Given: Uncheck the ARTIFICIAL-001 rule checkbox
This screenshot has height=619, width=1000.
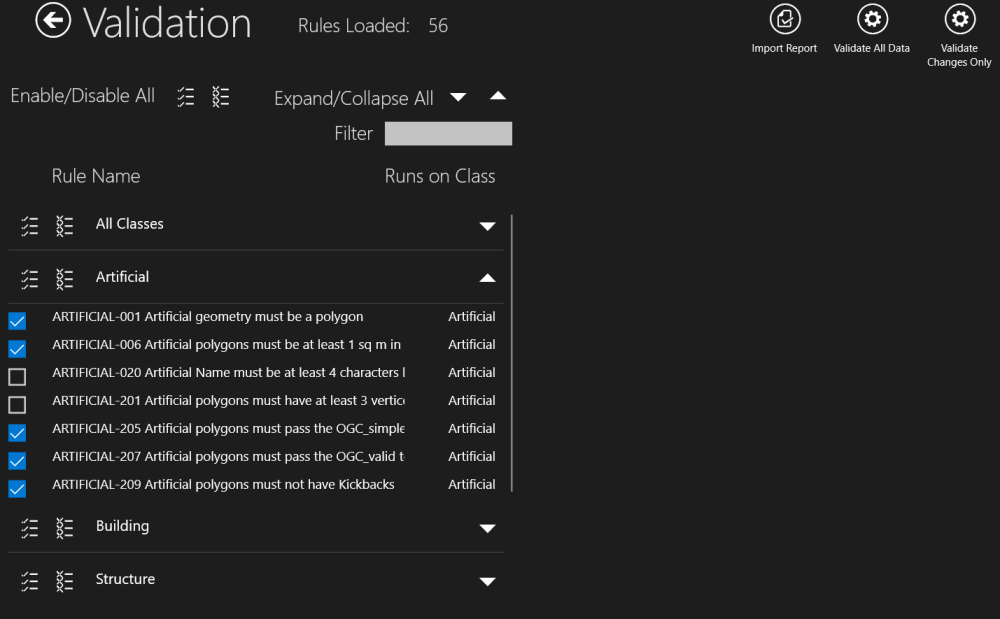Looking at the screenshot, I should tap(17, 321).
